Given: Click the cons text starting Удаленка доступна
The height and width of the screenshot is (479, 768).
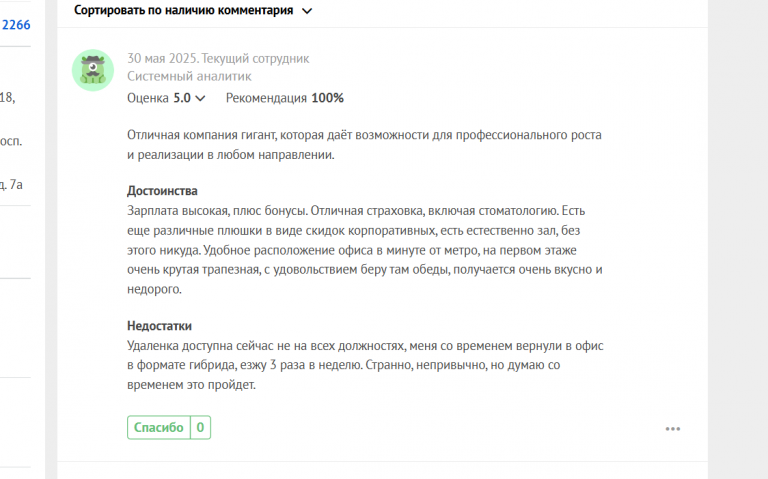Looking at the screenshot, I should coord(365,365).
